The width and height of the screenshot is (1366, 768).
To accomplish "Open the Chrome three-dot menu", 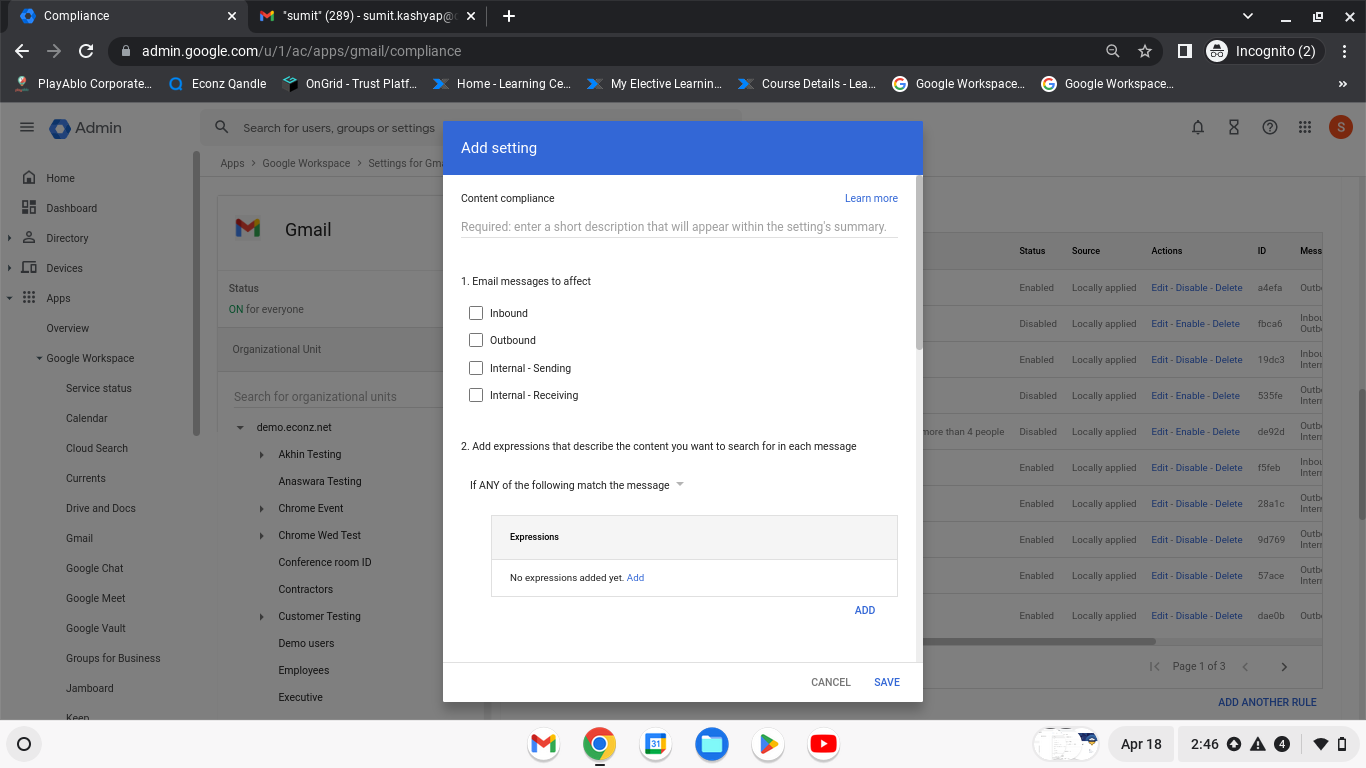I will pos(1345,51).
